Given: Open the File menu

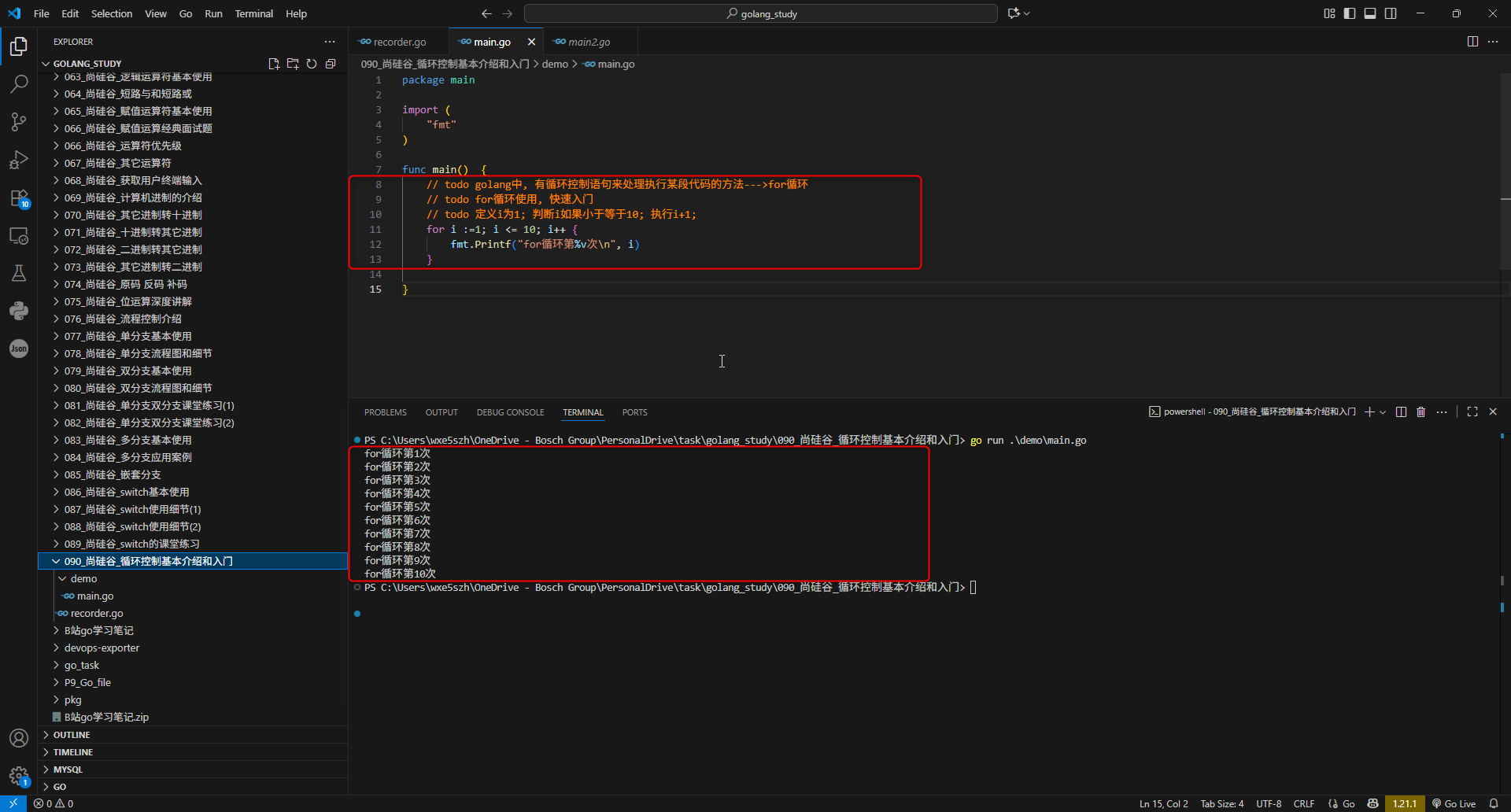Looking at the screenshot, I should click(x=42, y=13).
